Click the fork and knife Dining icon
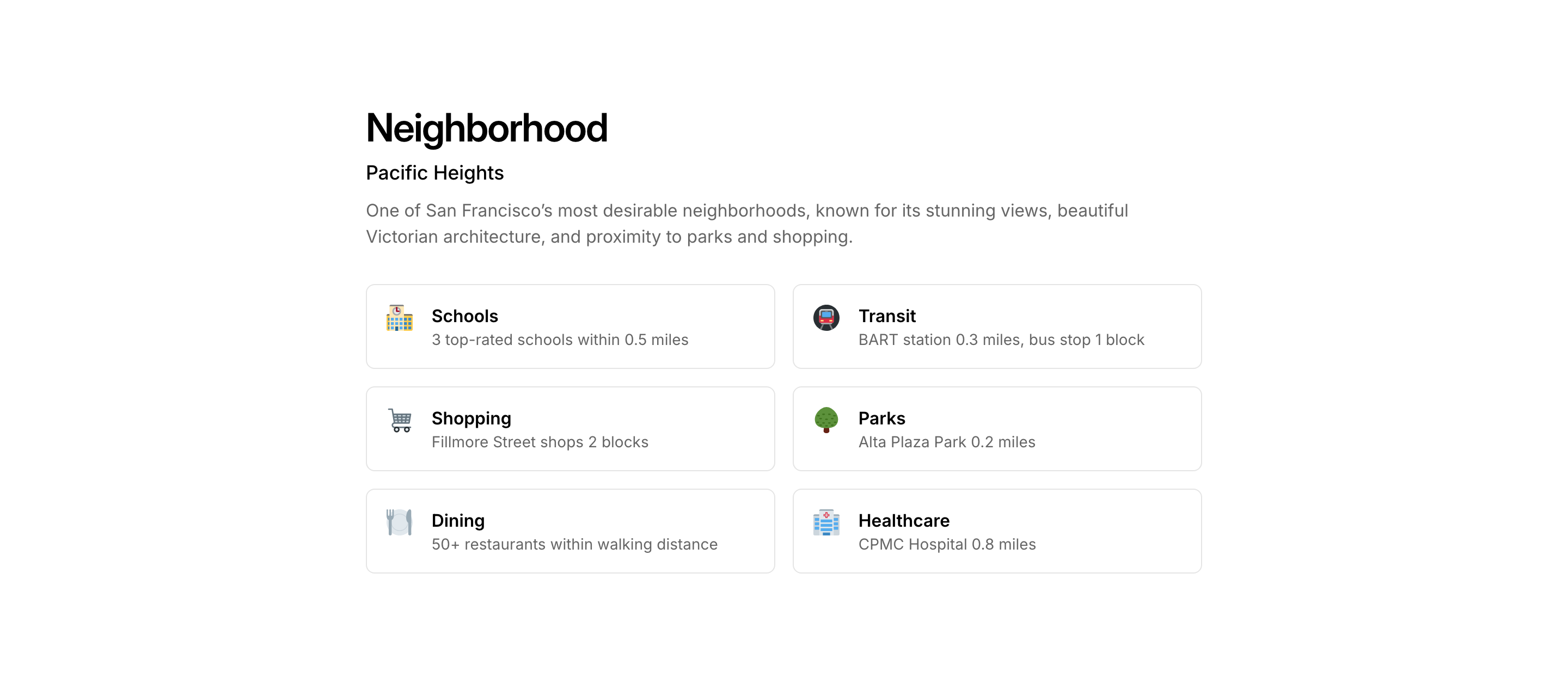1568x678 pixels. (x=399, y=522)
